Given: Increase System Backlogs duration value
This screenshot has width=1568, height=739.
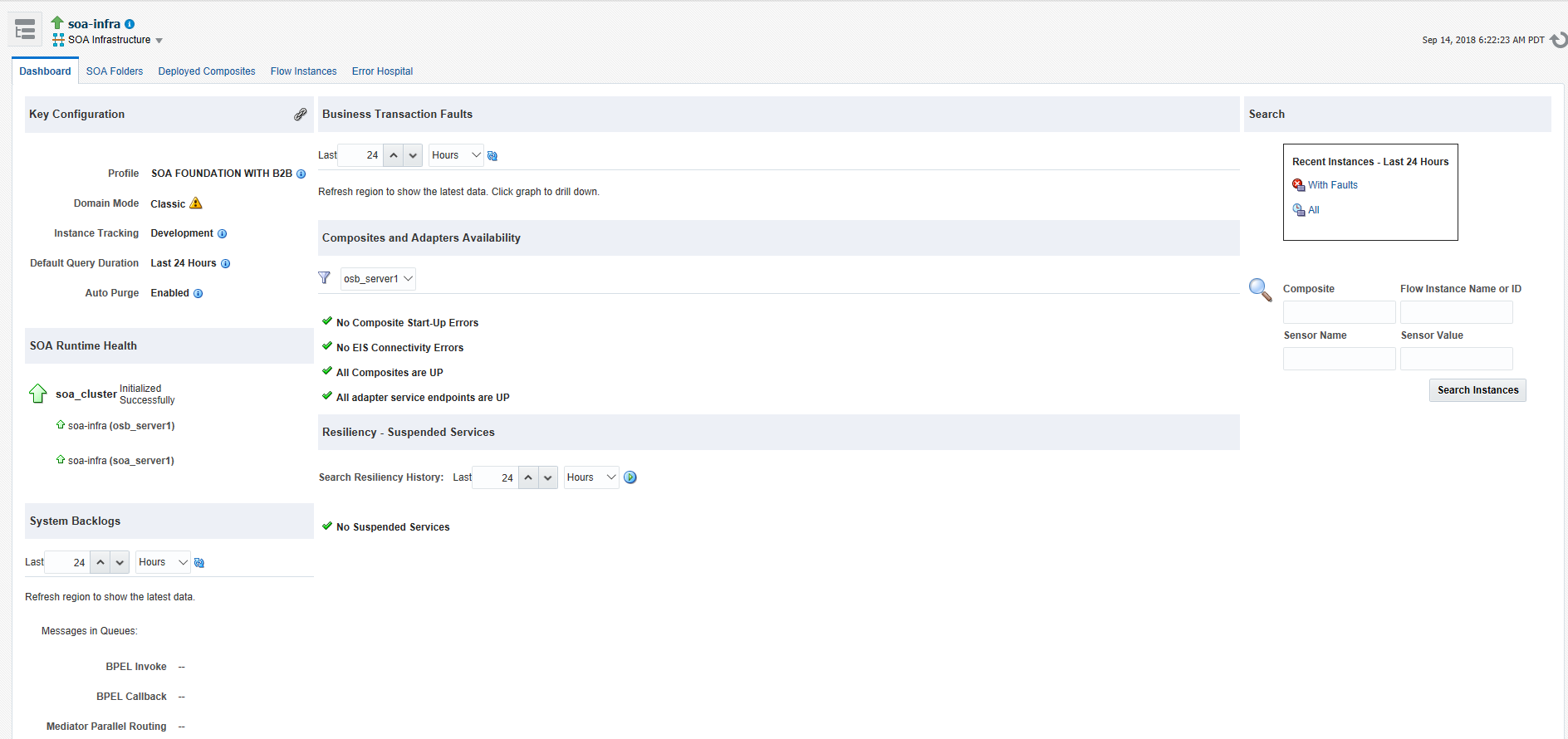Looking at the screenshot, I should (100, 562).
